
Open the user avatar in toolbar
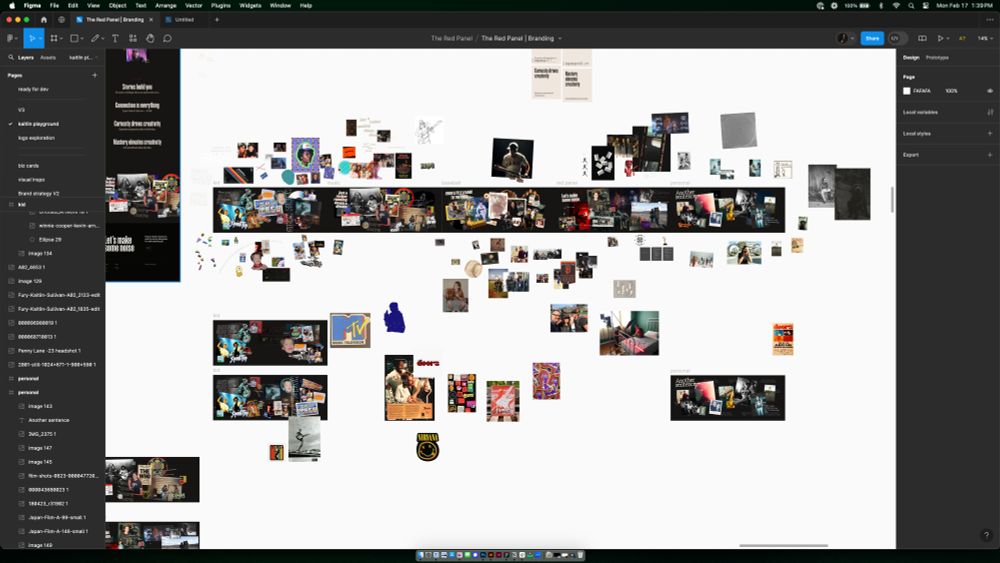(x=842, y=38)
